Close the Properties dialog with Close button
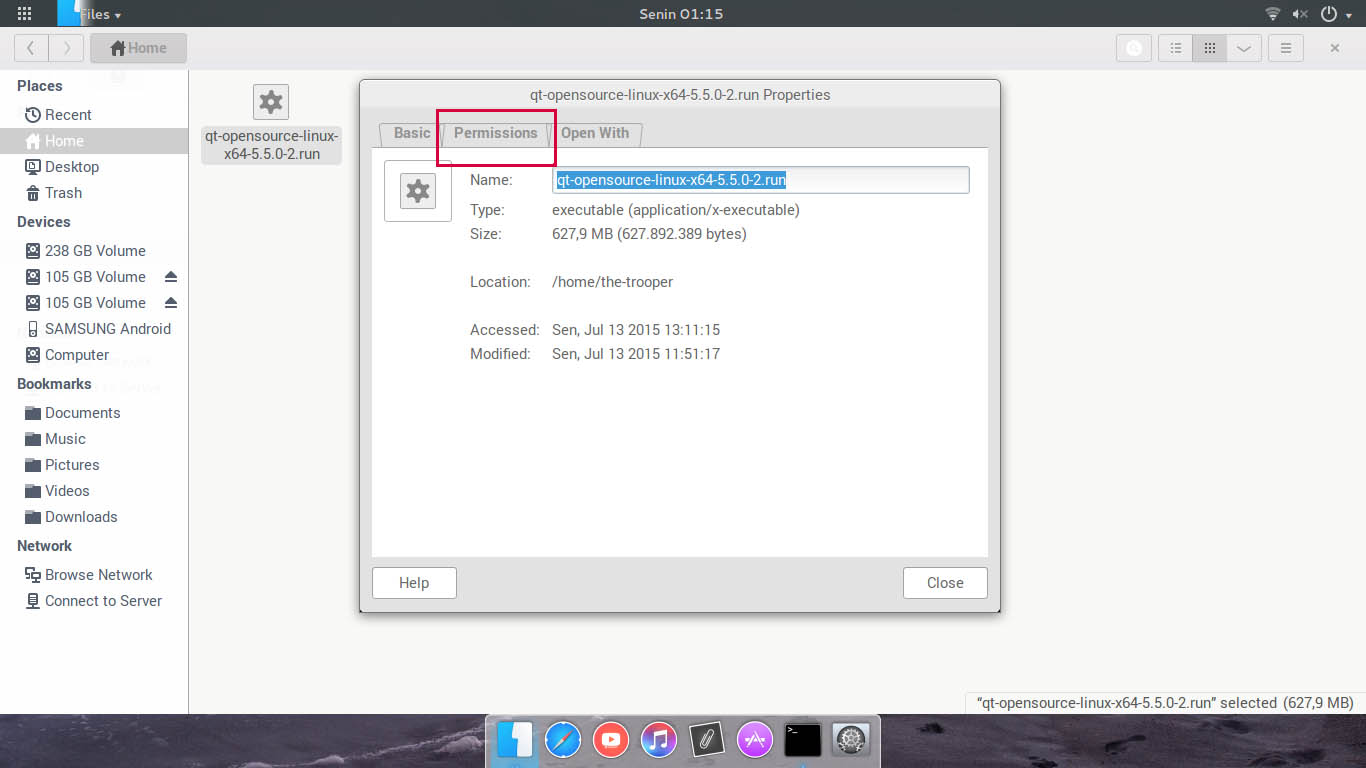 point(945,583)
